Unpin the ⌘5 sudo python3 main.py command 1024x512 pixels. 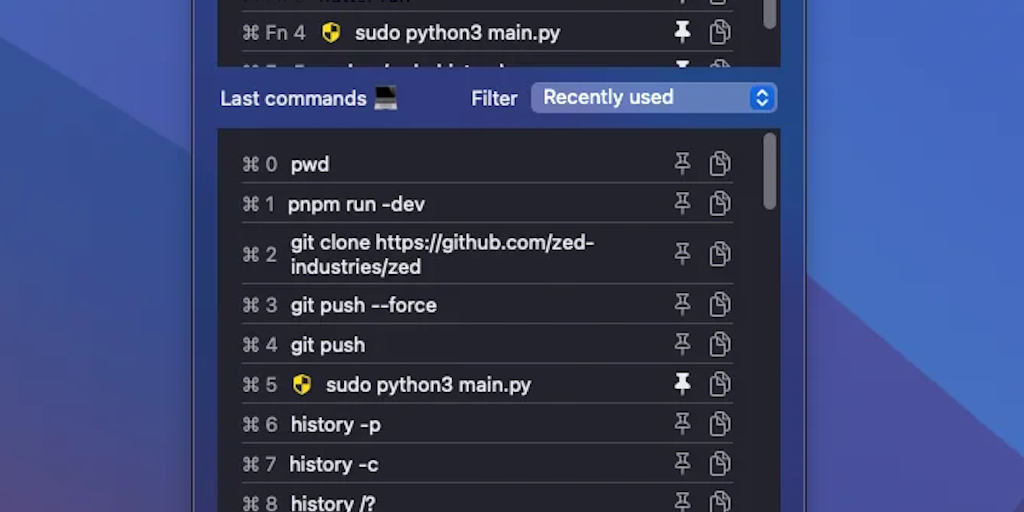(x=683, y=384)
